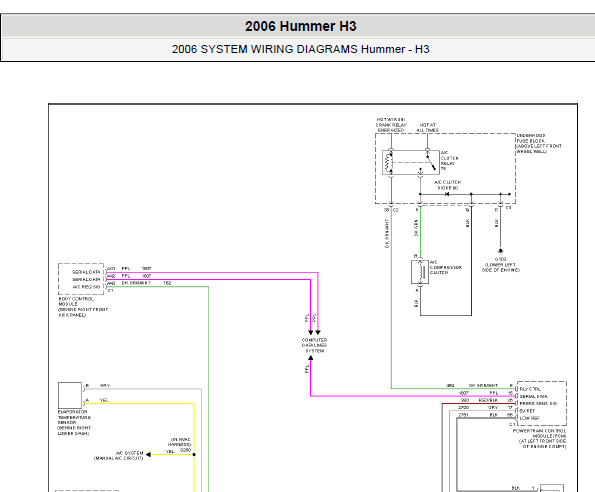Viewport: 595px width, 492px height.
Task: Click the "LOW REF" pin label on PCM
Action: 530,418
